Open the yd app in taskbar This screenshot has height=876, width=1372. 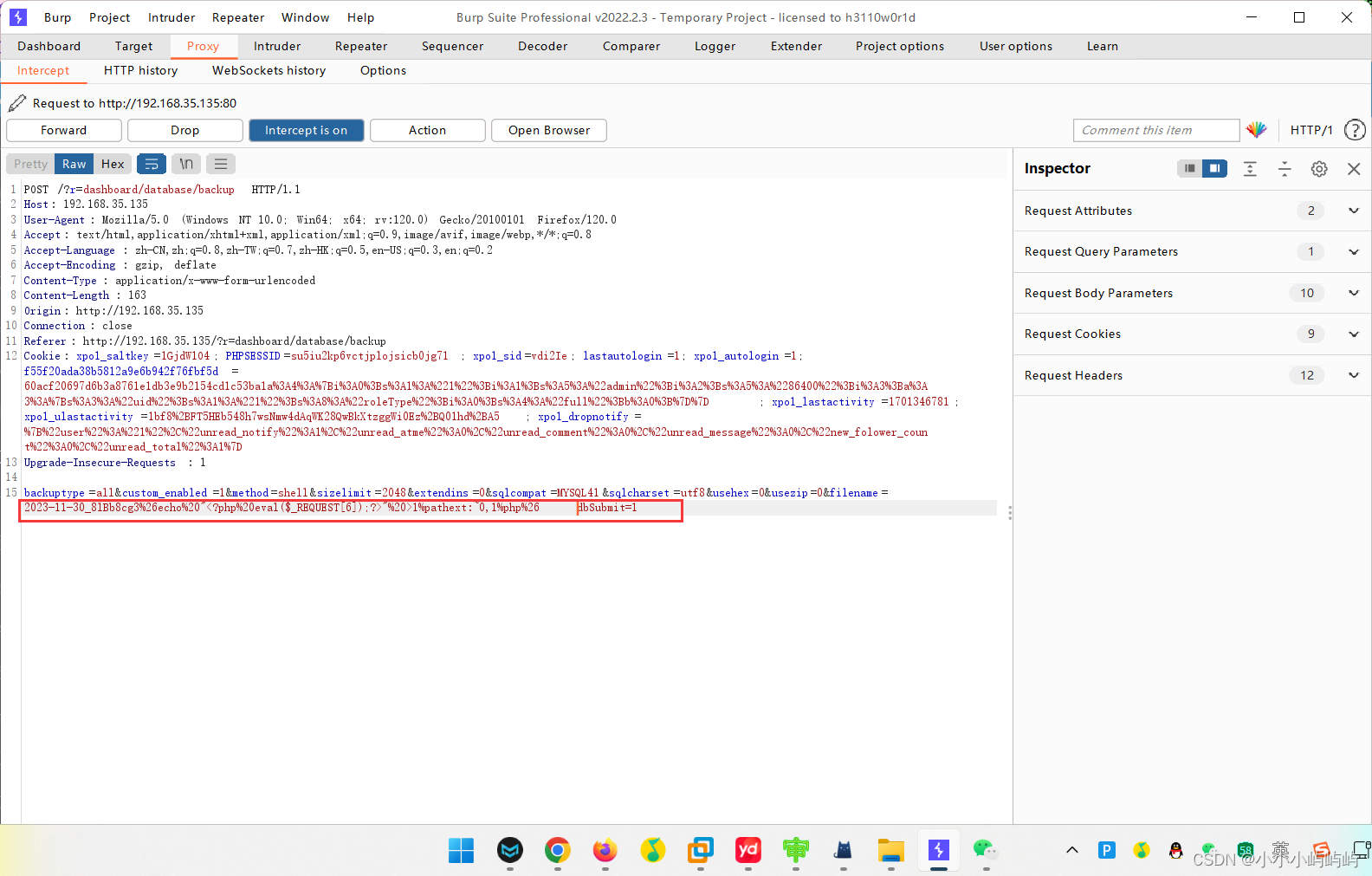pos(748,851)
